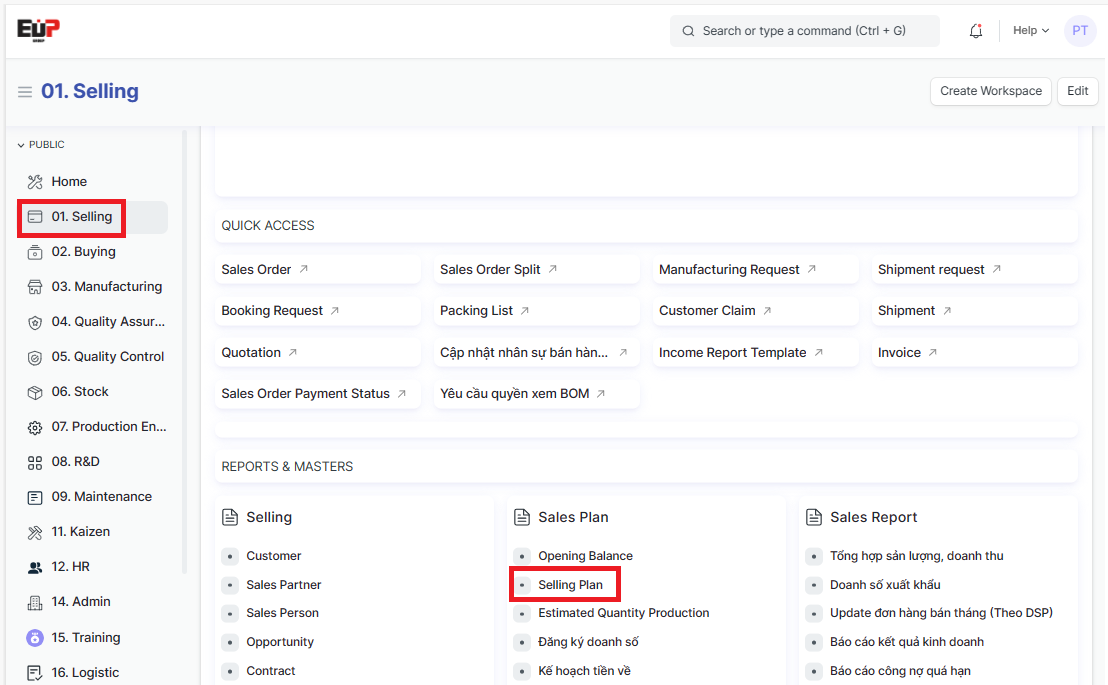Click 12. HR people icon
This screenshot has height=685, width=1108.
(35, 567)
